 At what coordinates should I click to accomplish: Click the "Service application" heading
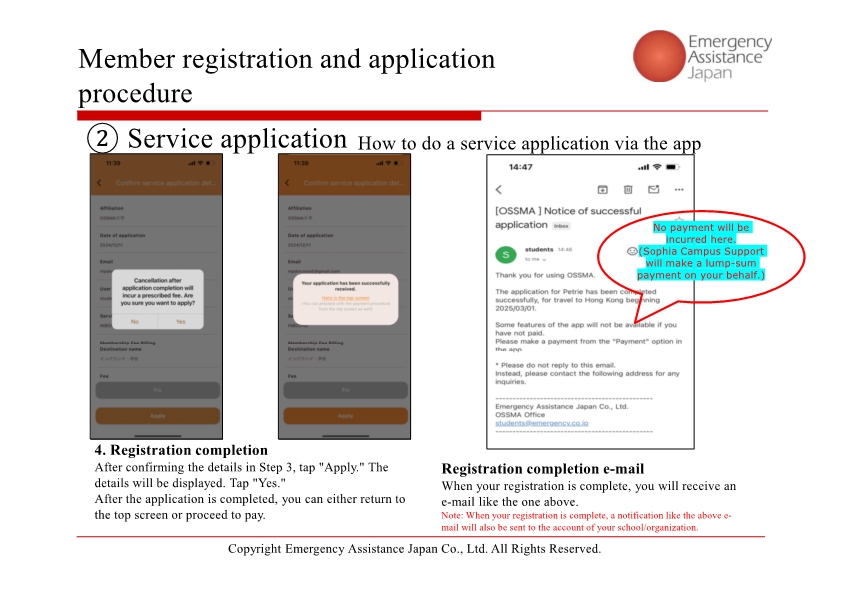tap(237, 139)
